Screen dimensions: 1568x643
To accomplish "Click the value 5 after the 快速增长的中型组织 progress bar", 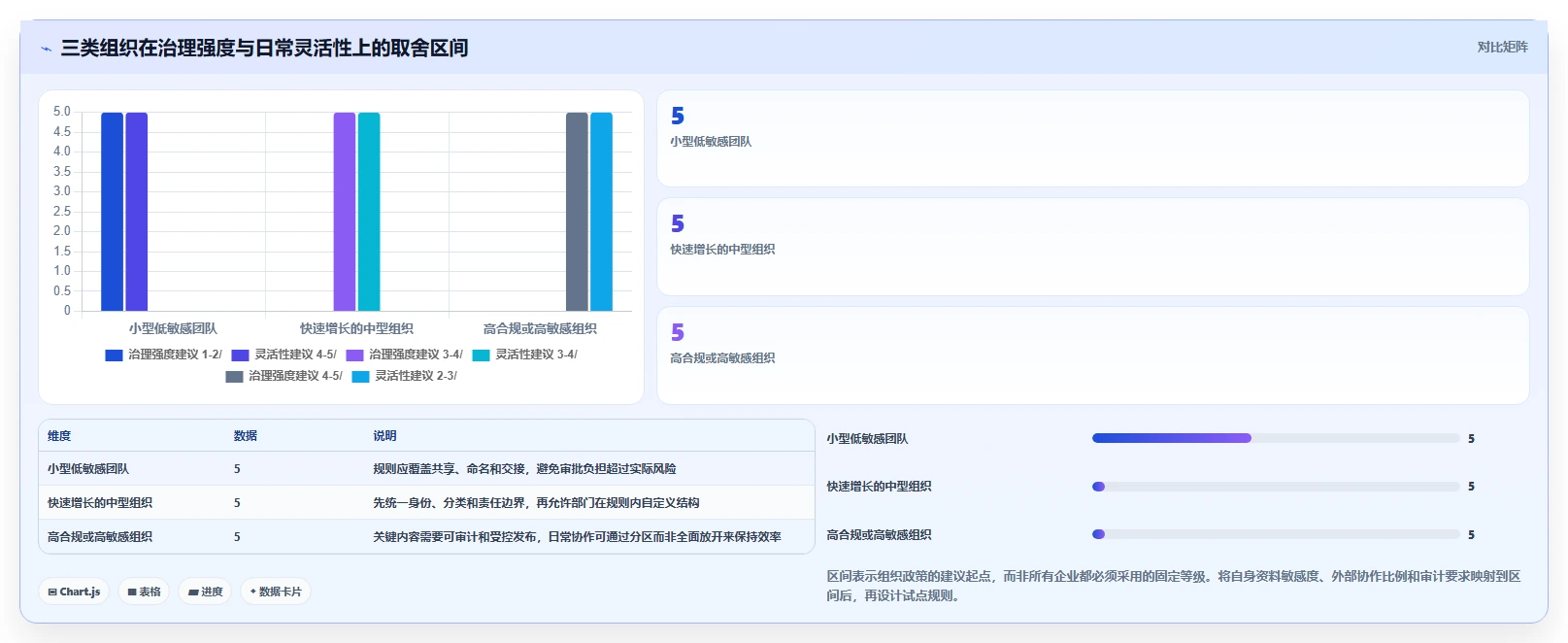I will coord(1471,487).
